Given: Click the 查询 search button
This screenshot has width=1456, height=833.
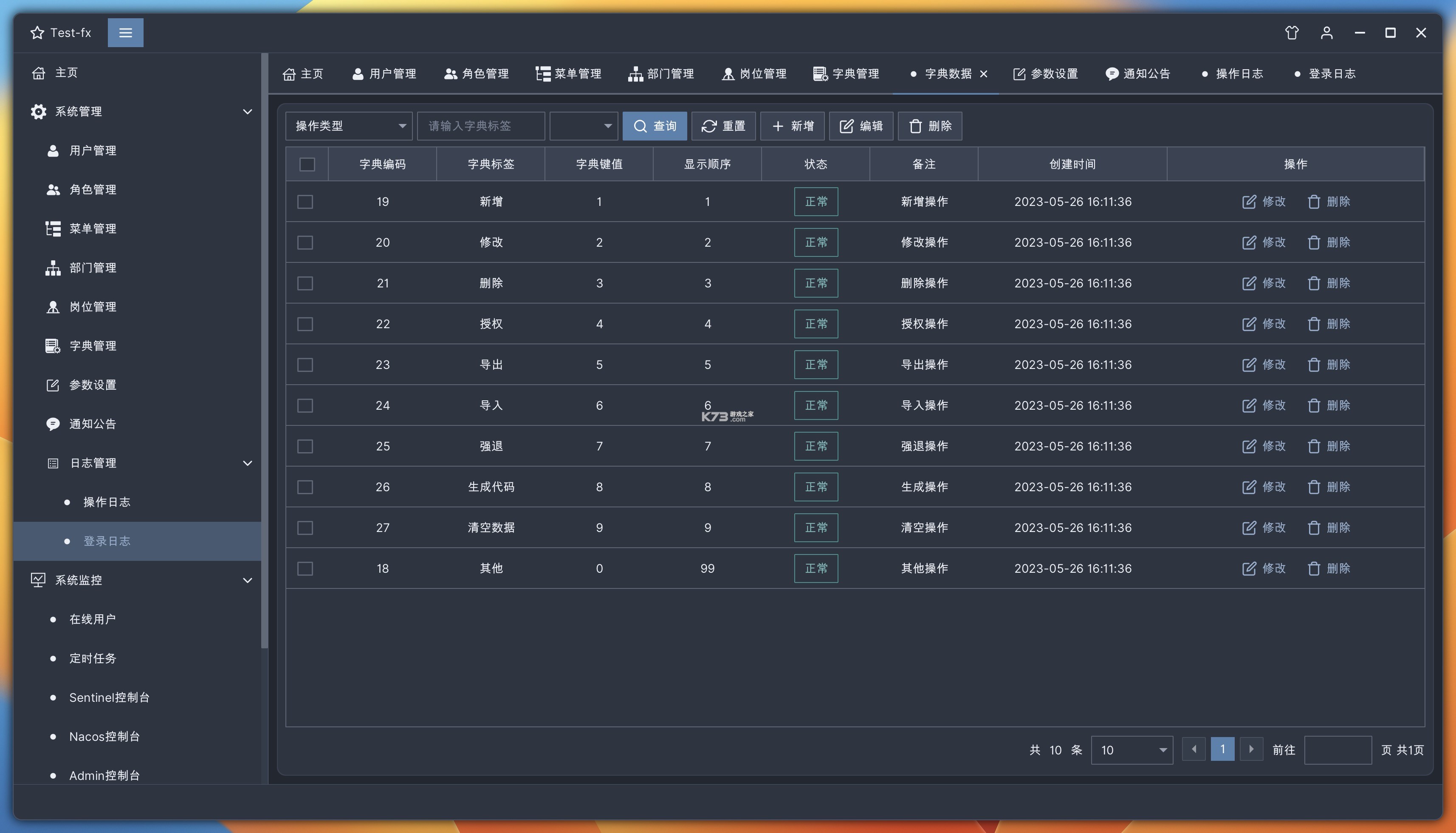Looking at the screenshot, I should point(655,126).
